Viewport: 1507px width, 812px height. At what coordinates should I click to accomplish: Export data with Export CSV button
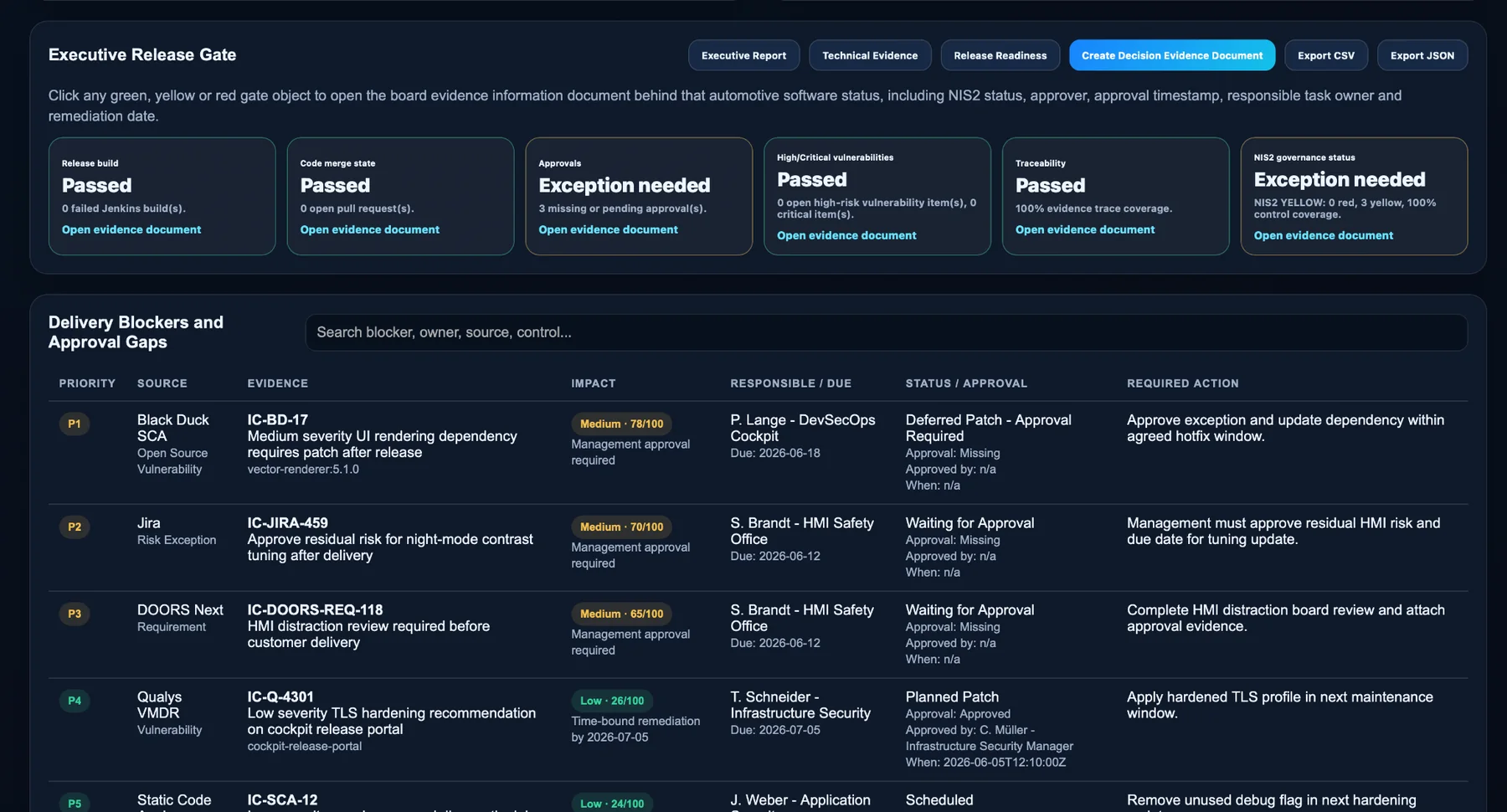tap(1326, 55)
